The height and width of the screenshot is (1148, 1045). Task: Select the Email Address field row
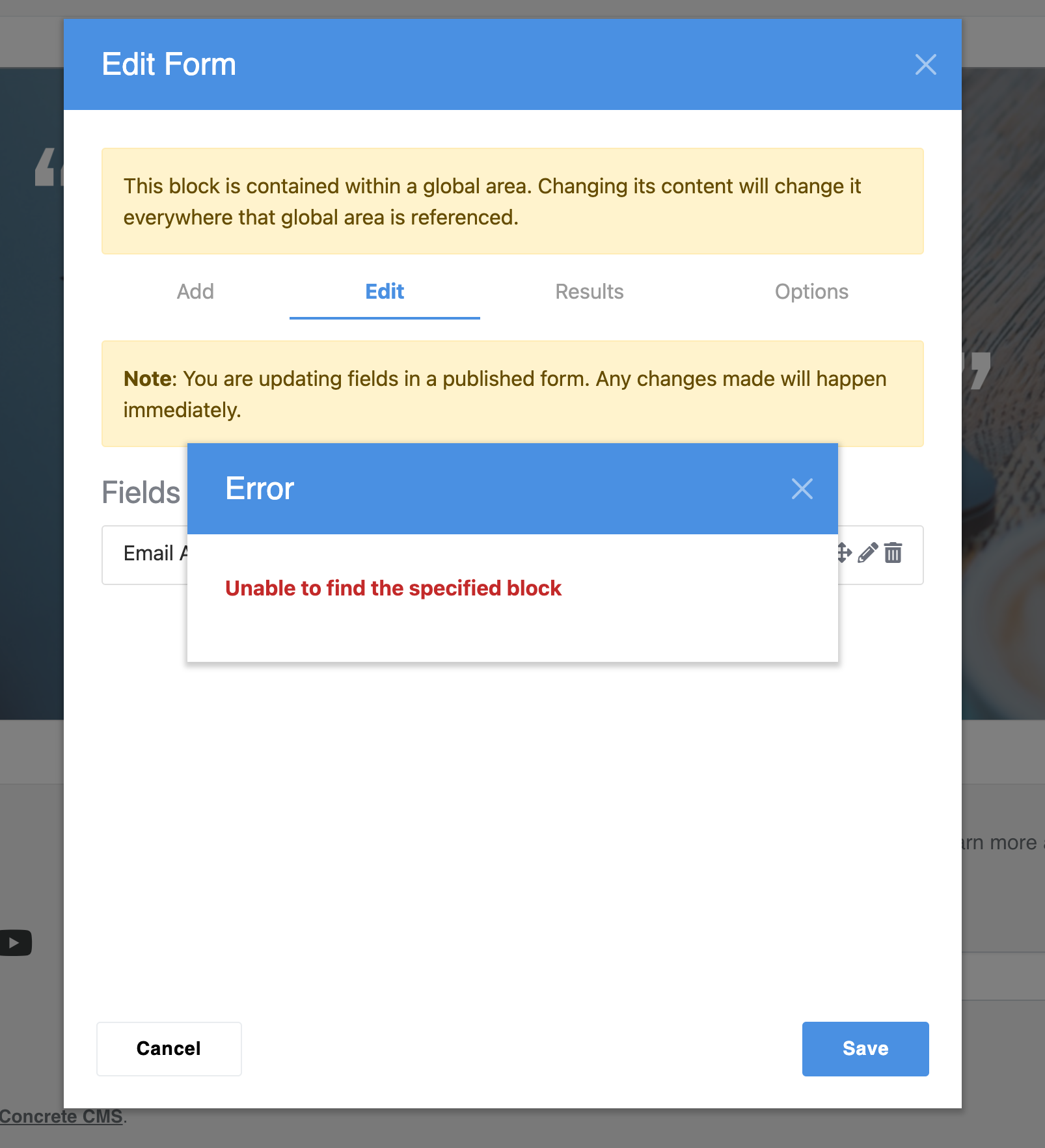[x=155, y=554]
